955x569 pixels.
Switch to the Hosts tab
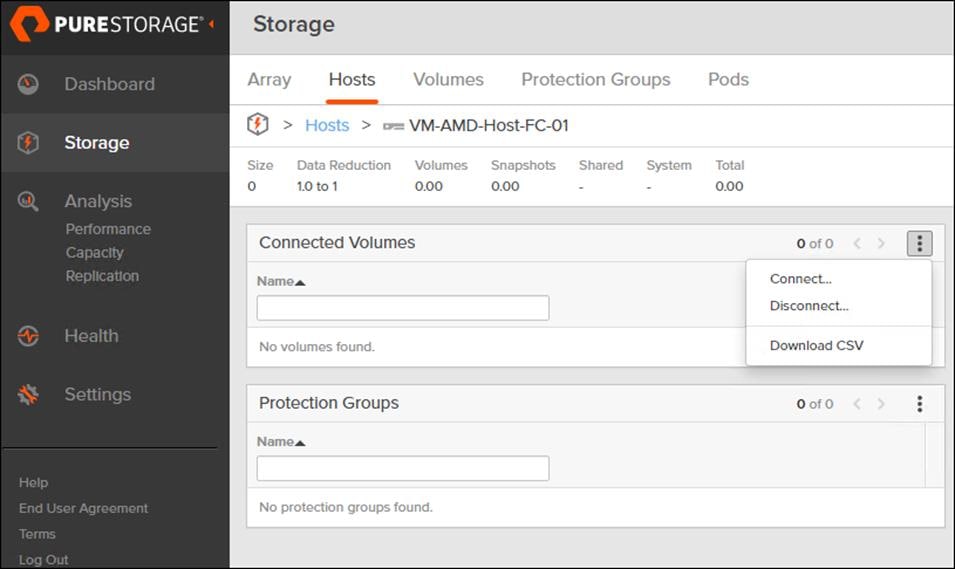[352, 79]
